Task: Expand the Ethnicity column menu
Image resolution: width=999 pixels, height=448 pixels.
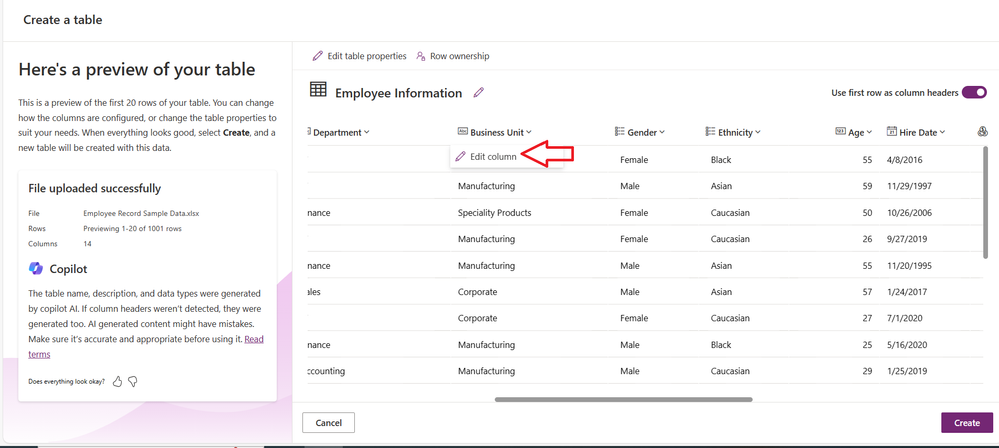Action: pyautogui.click(x=758, y=133)
